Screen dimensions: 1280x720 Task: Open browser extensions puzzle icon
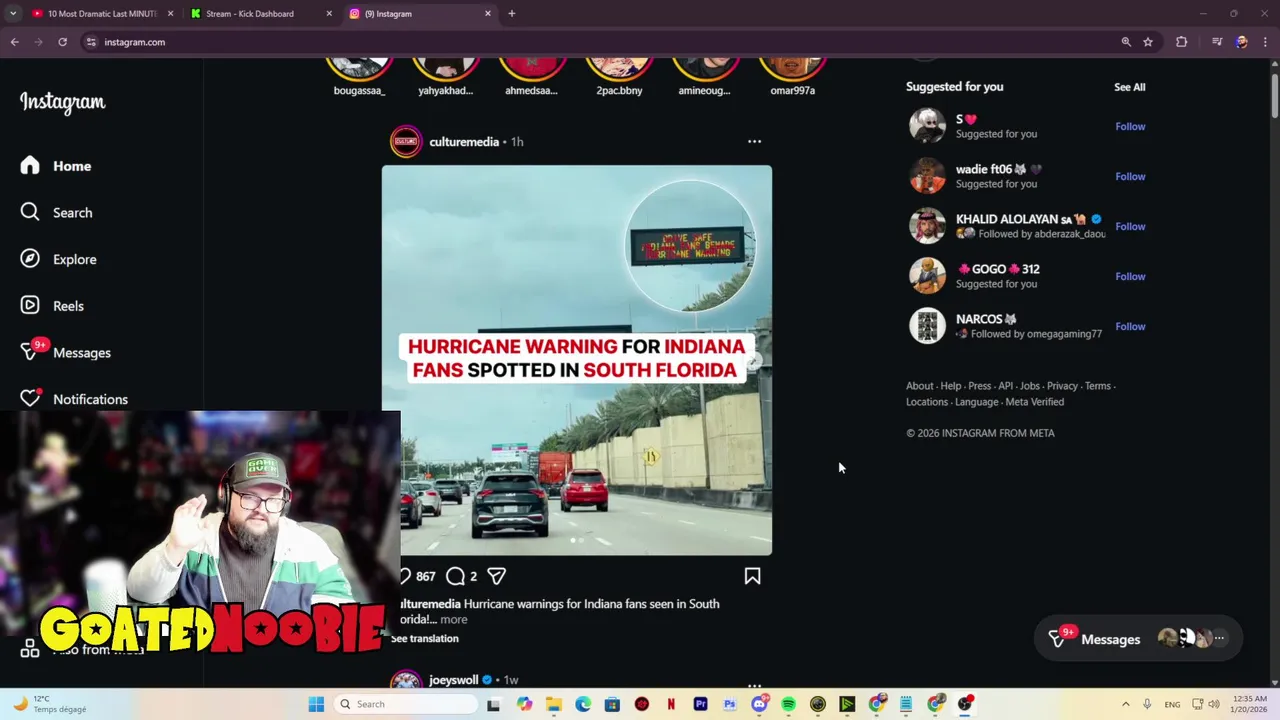pos(1182,42)
